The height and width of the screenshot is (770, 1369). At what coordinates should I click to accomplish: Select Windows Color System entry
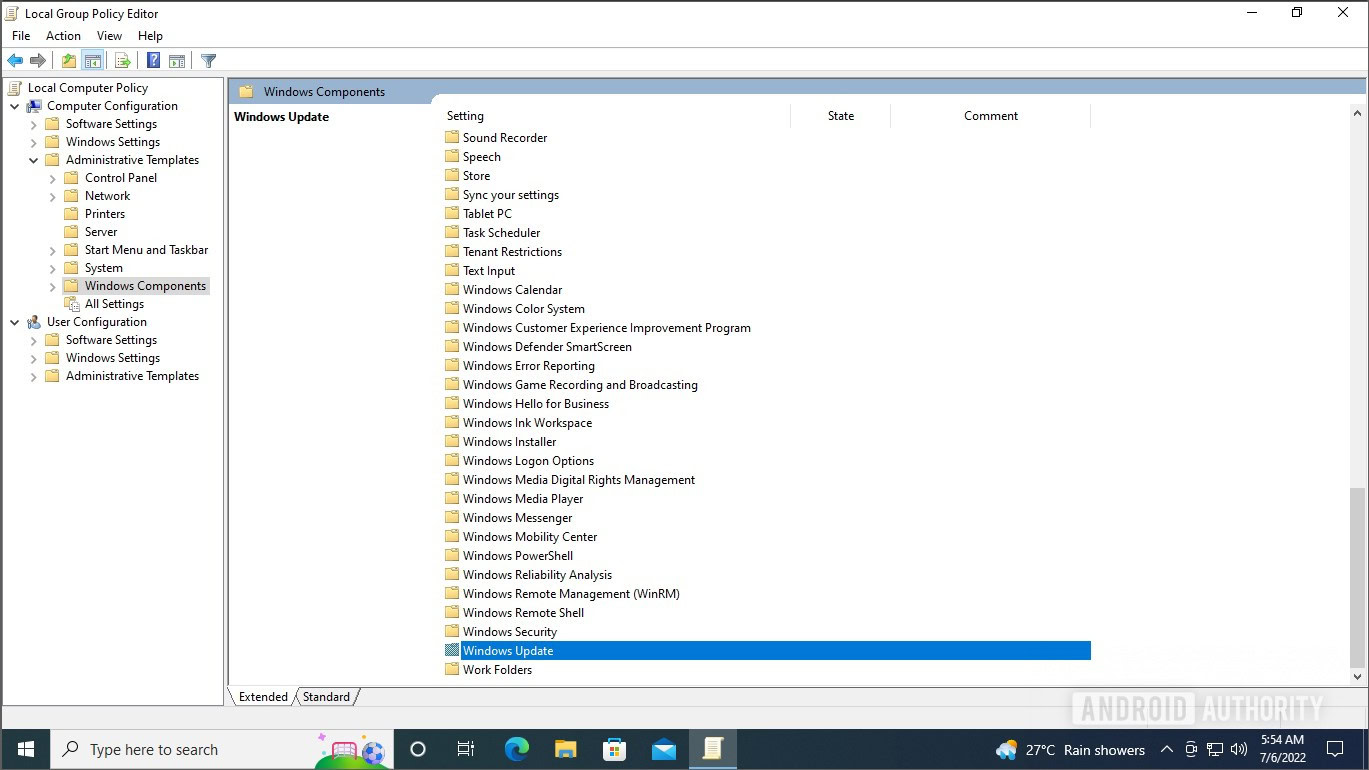coord(523,309)
